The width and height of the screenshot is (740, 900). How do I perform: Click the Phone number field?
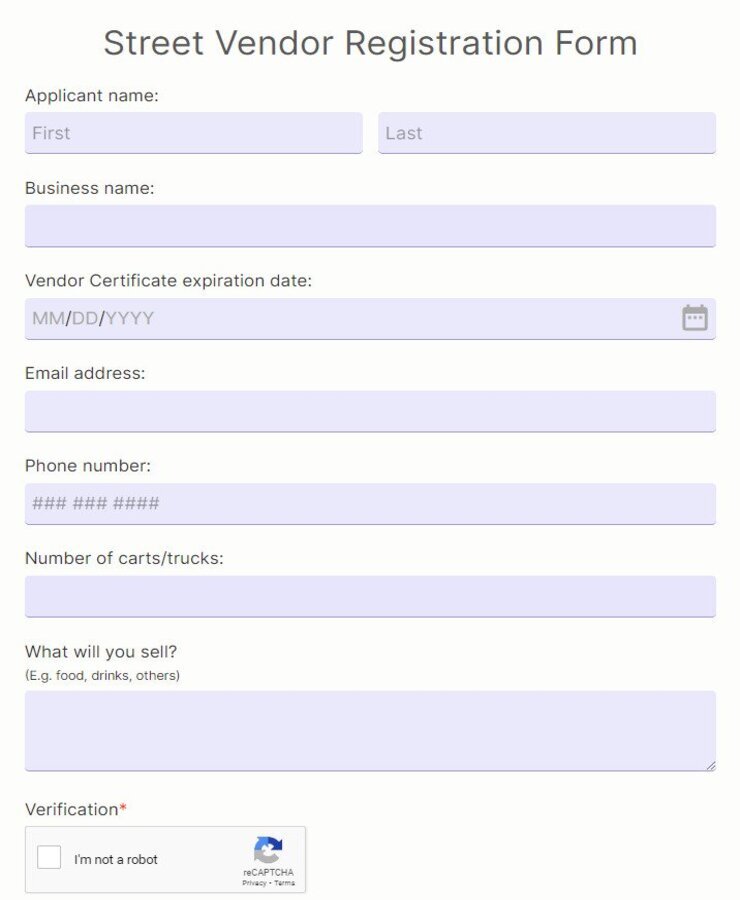coord(370,503)
